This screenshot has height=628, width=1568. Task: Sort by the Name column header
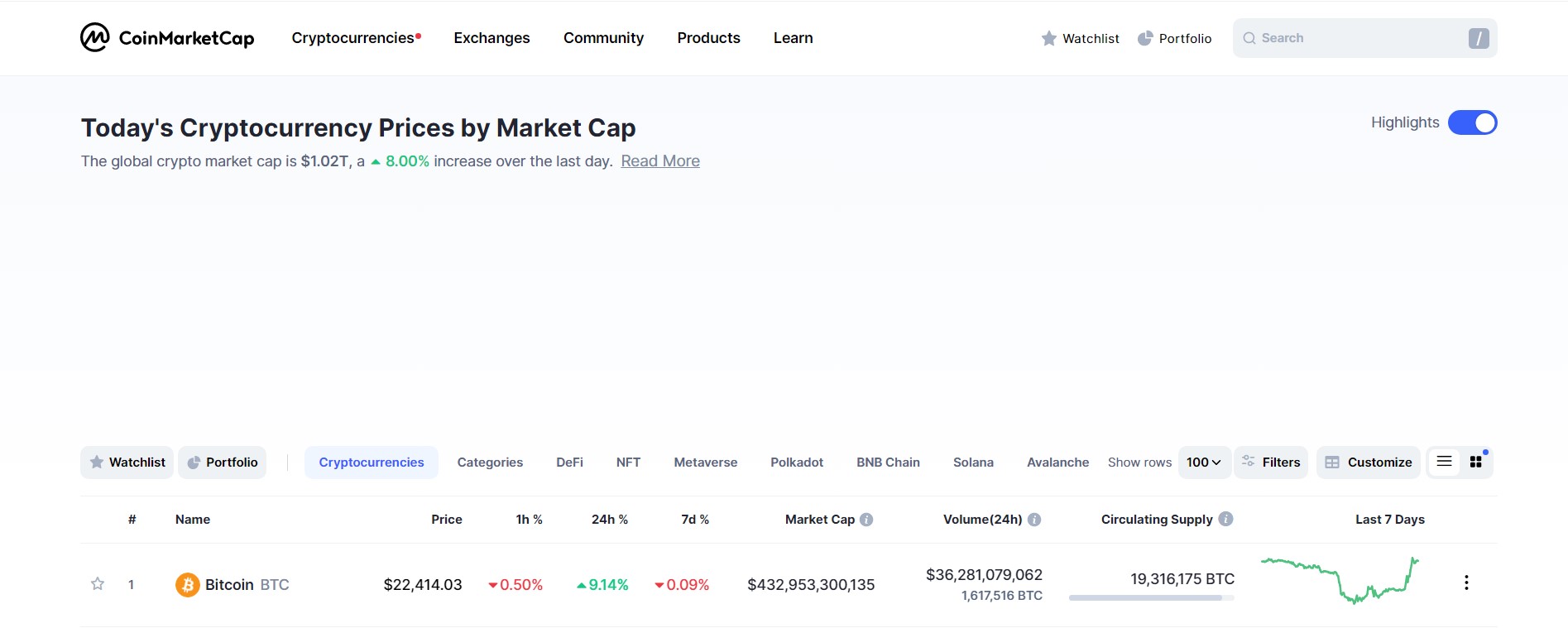(193, 520)
